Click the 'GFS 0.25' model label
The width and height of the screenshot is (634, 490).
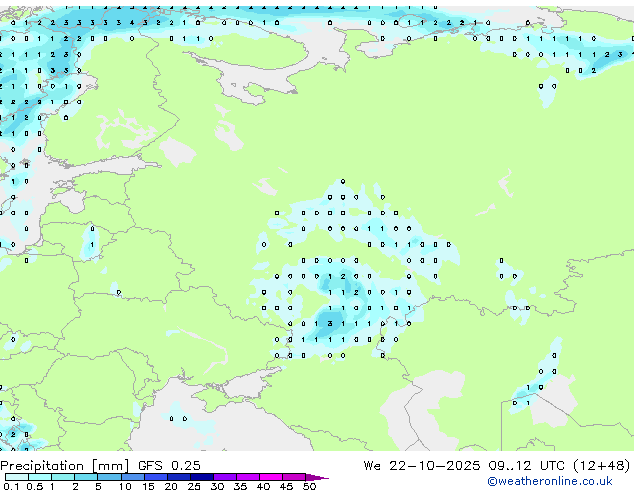[x=169, y=465]
